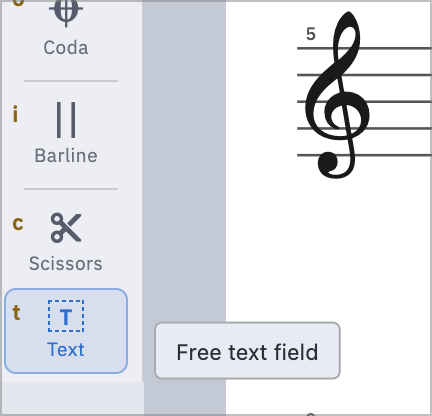The image size is (432, 416).
Task: Select the Coda symbol icon
Action: (66, 12)
